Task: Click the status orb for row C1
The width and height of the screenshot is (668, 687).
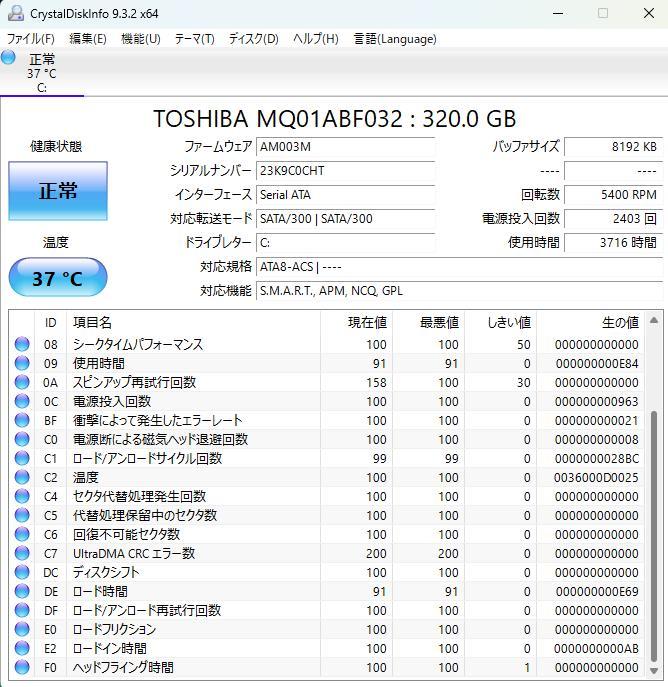Action: (22, 458)
